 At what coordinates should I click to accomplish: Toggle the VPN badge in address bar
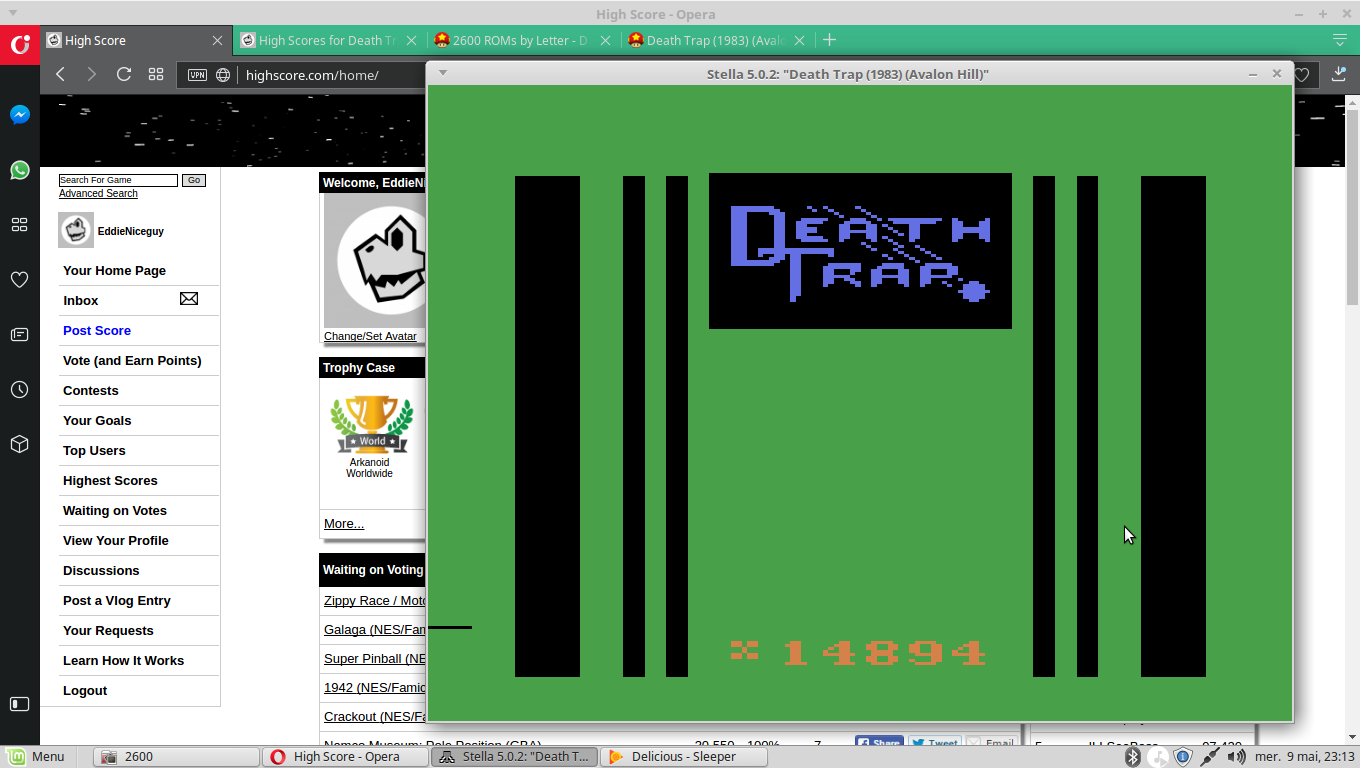[x=197, y=75]
